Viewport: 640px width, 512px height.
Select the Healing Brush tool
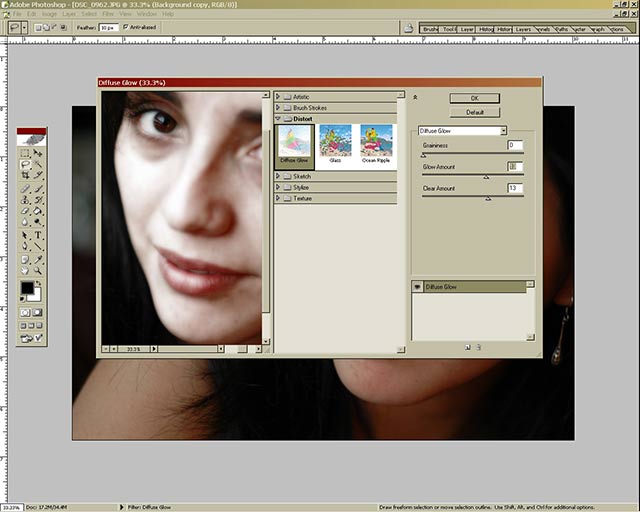[x=25, y=189]
